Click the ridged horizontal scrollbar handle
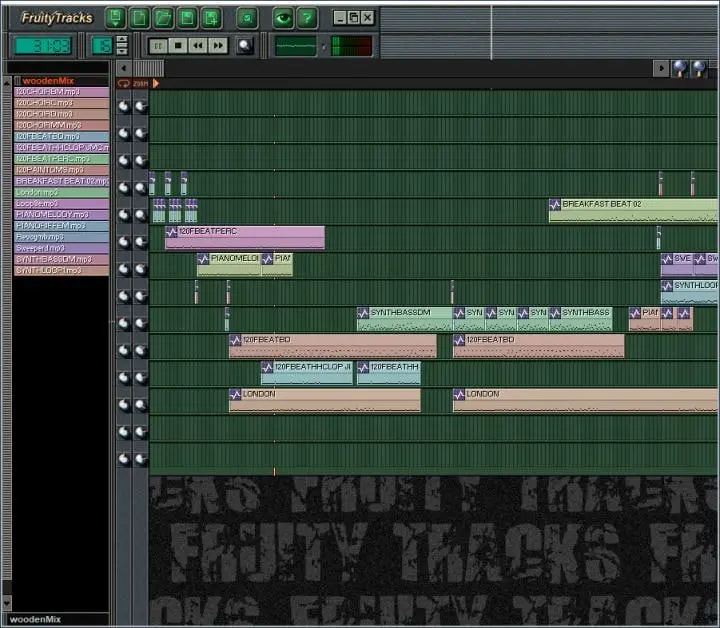The height and width of the screenshot is (628, 720). click(148, 69)
